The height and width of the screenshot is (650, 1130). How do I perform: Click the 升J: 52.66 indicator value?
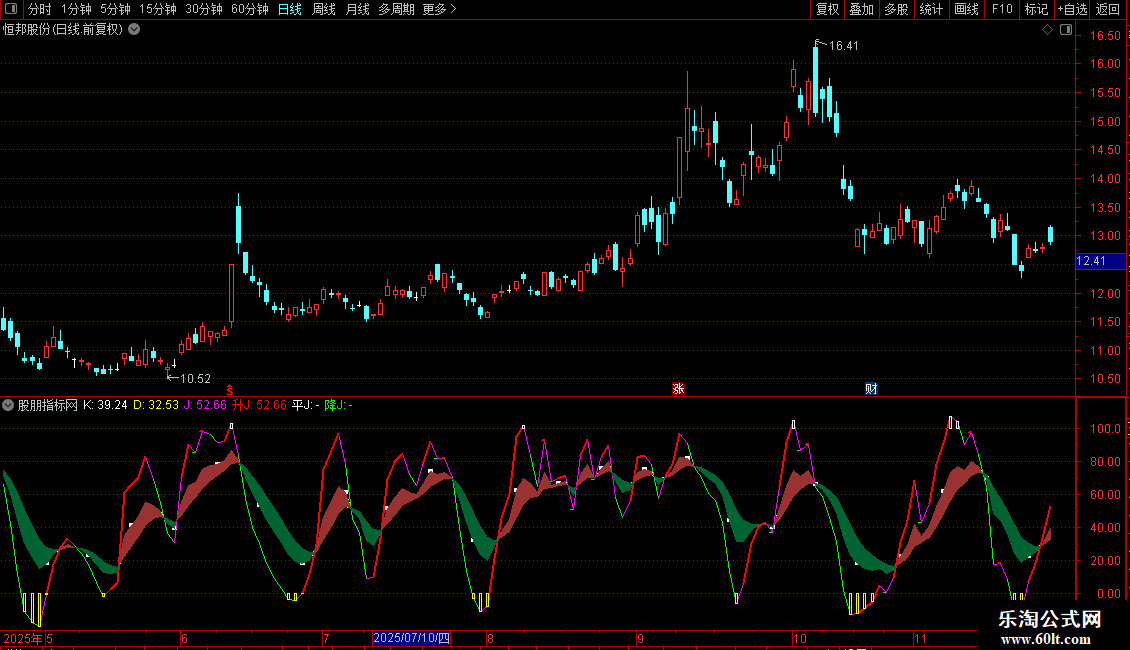[x=259, y=405]
